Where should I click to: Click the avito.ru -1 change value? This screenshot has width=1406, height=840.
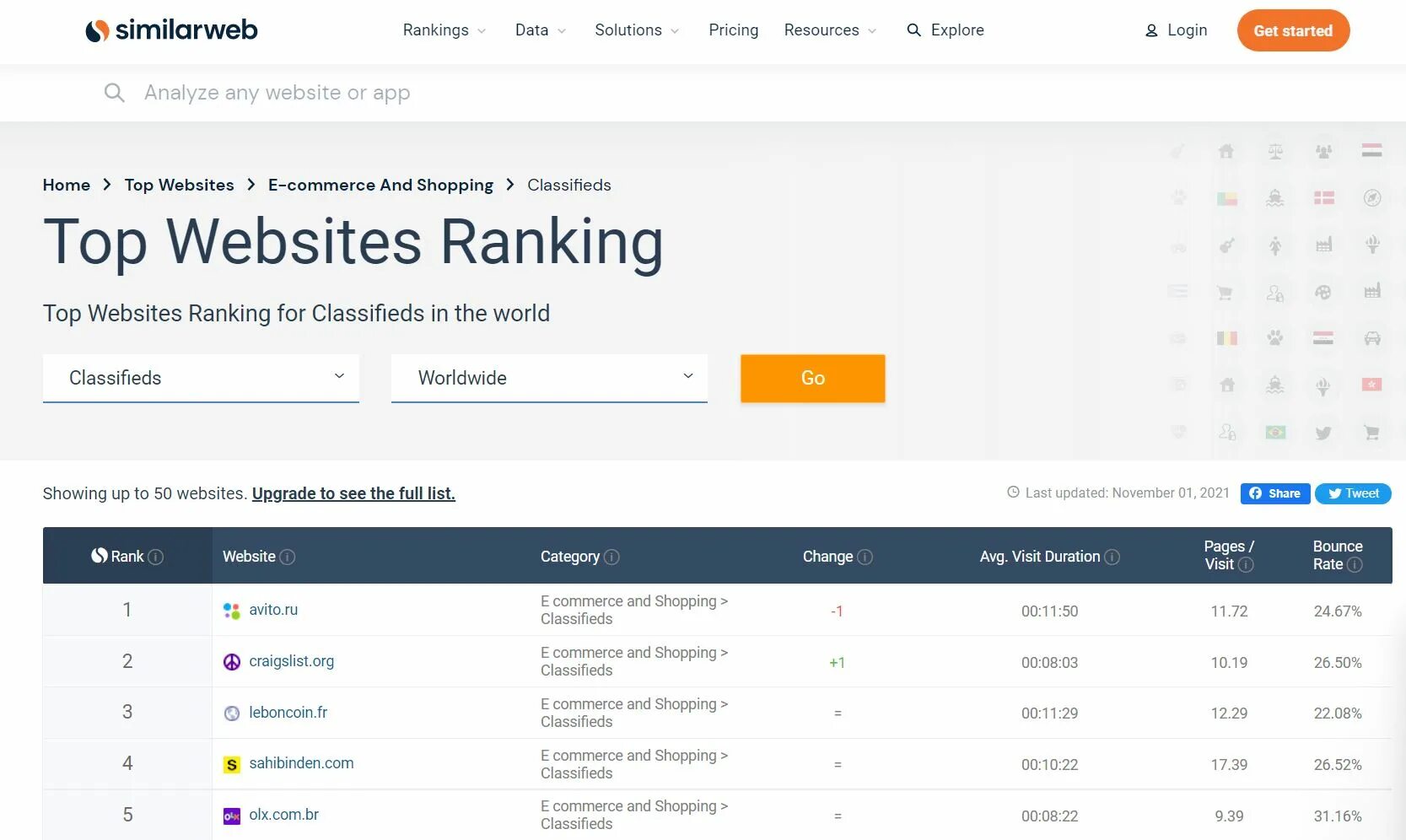pos(837,611)
